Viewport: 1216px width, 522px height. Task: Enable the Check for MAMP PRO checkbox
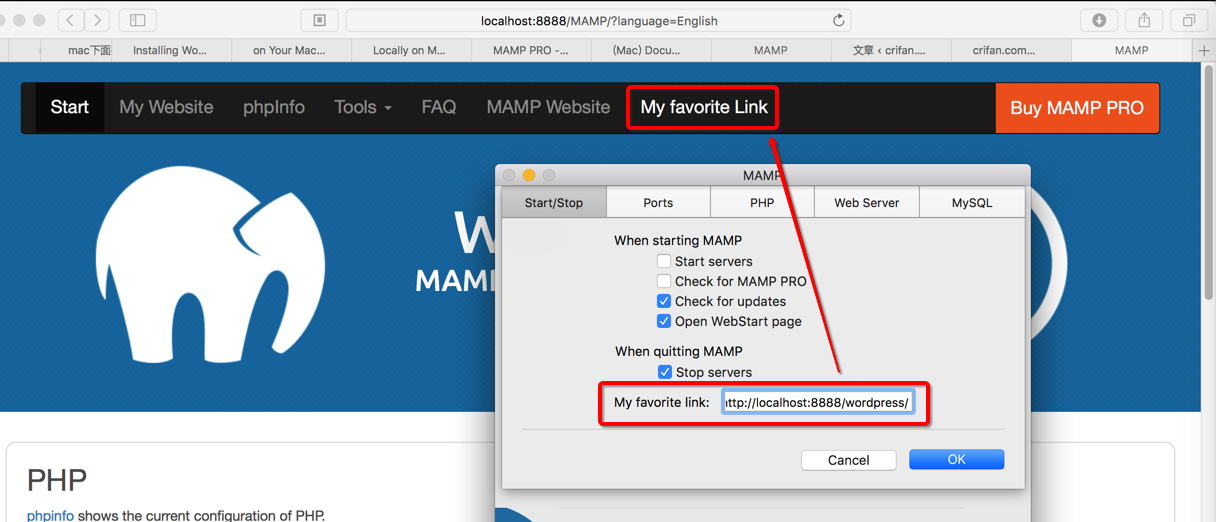(664, 281)
